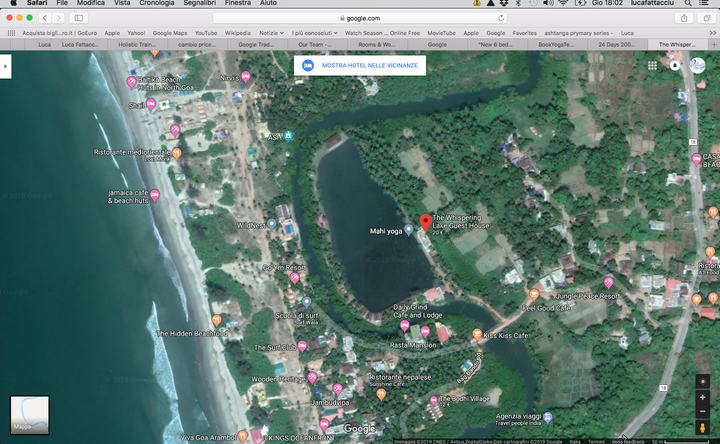Select the jamaica cafe & beach huts marker
The image size is (720, 444).
[155, 196]
